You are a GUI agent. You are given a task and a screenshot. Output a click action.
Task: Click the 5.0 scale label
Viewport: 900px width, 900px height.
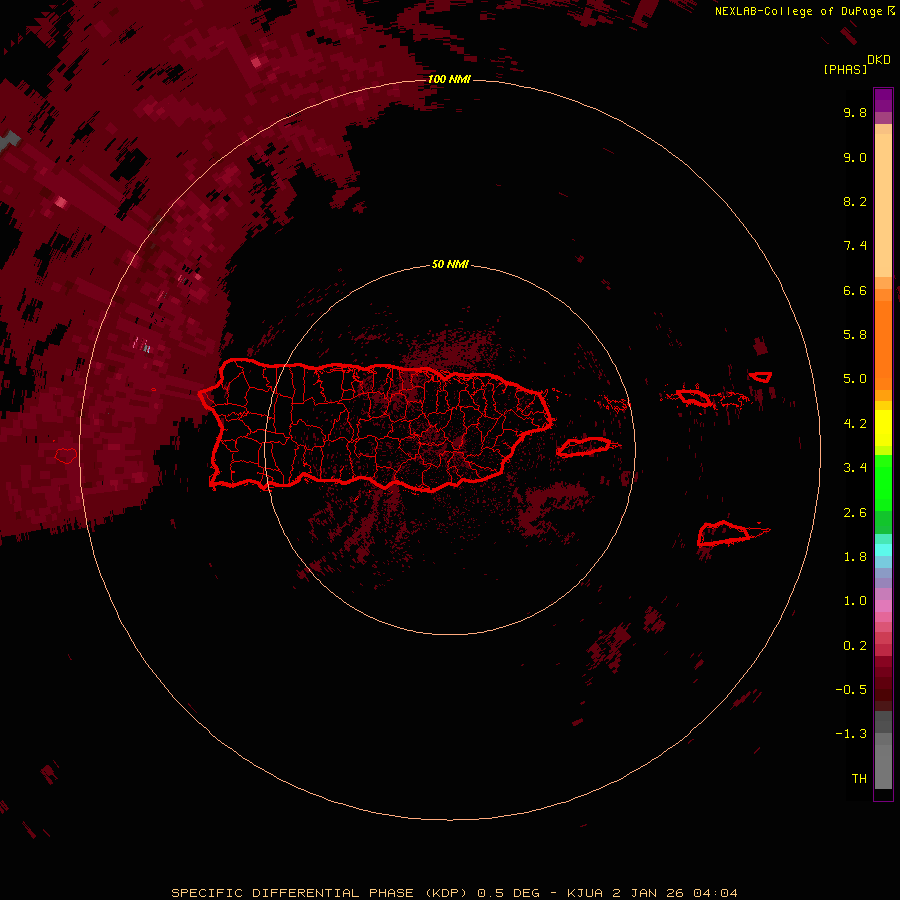pyautogui.click(x=855, y=379)
